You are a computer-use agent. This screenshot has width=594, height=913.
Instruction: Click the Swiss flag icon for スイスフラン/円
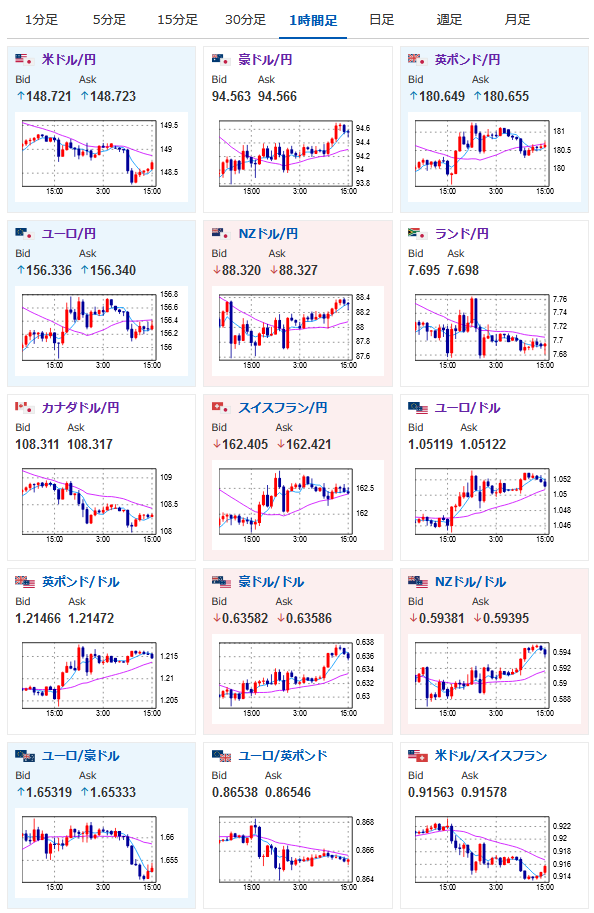coord(221,407)
